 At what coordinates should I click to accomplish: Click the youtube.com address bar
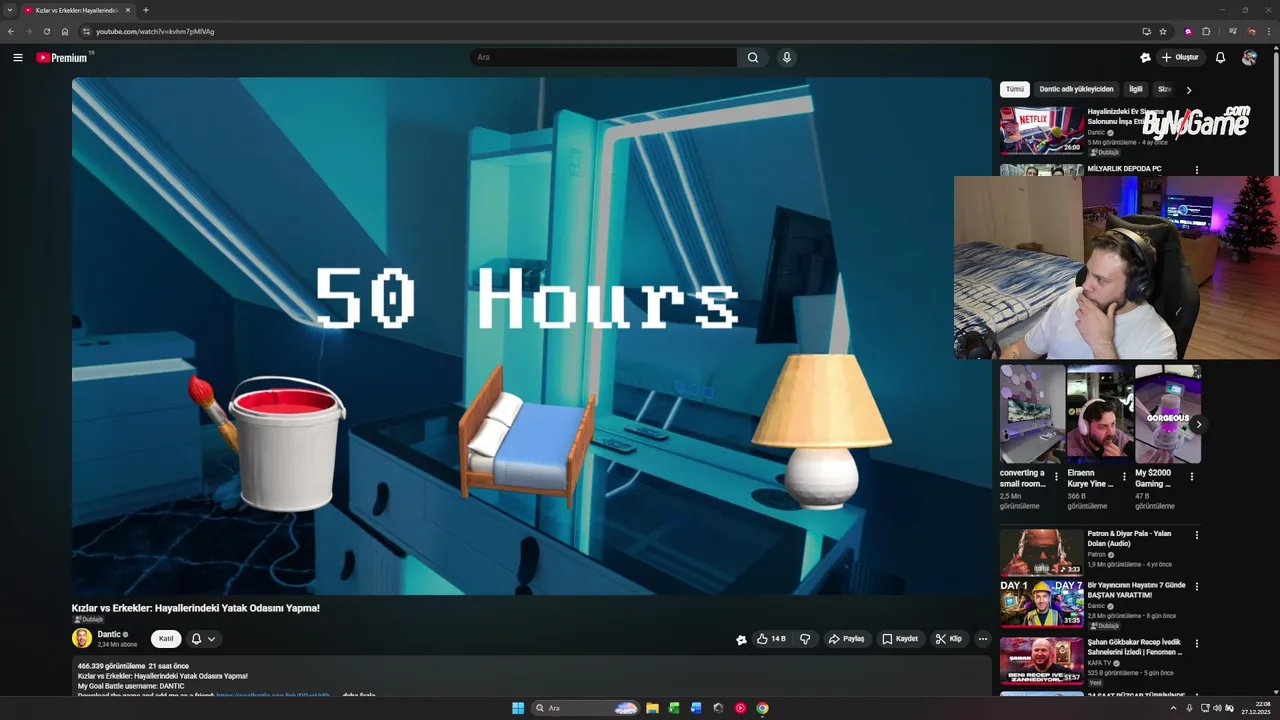612,31
